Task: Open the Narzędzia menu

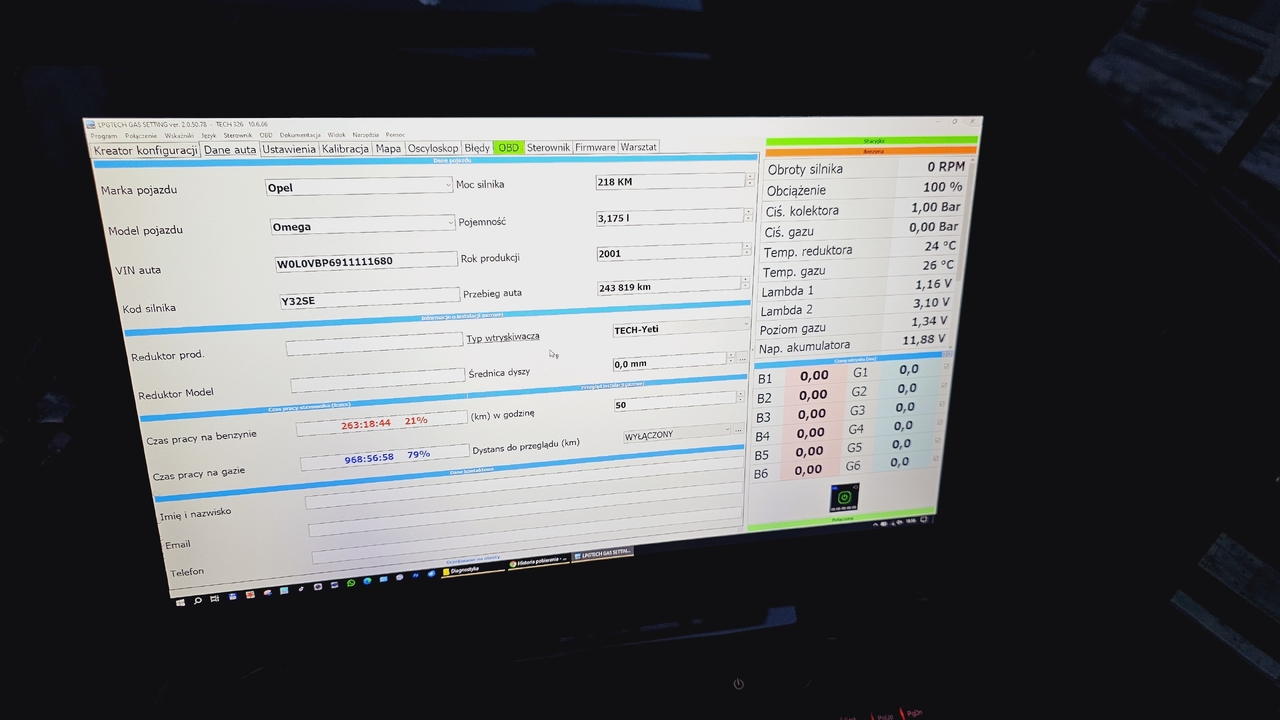Action: (365, 135)
